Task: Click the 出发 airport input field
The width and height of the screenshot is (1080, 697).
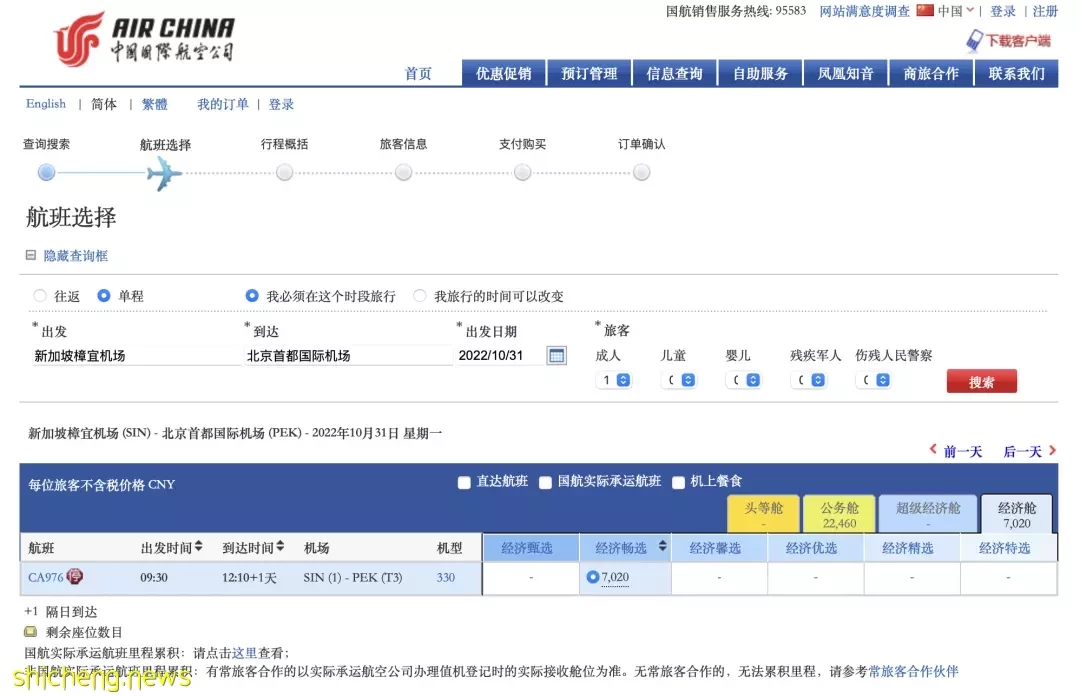Action: click(x=136, y=355)
